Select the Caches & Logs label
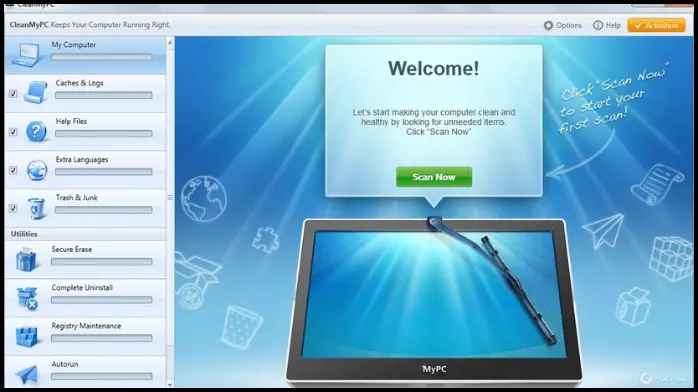Viewport: 698px width, 392px height. point(79,83)
